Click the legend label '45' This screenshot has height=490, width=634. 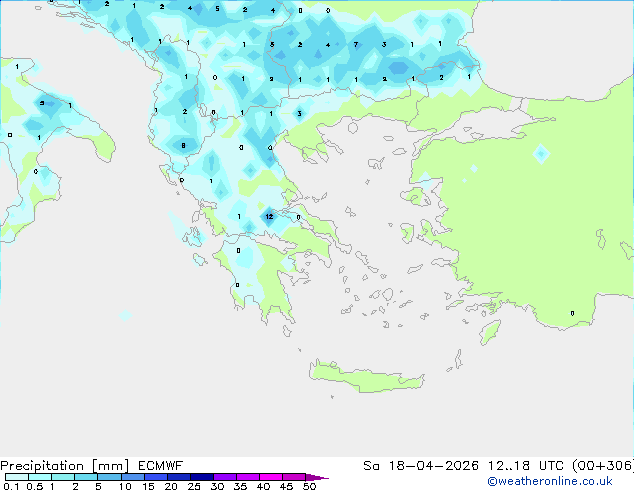click(286, 486)
